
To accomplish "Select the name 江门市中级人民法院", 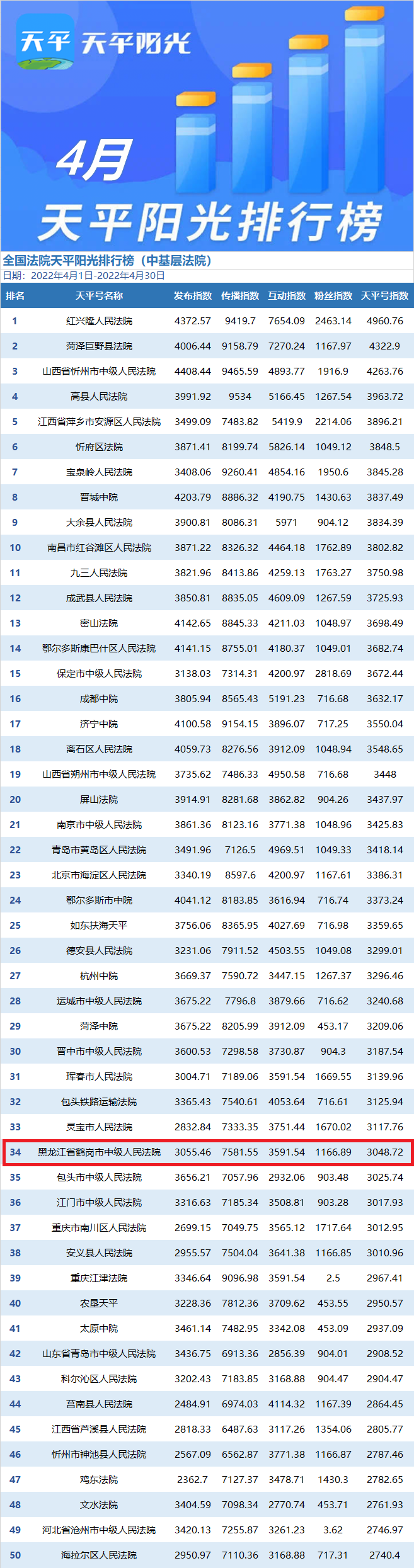I will point(99,1202).
